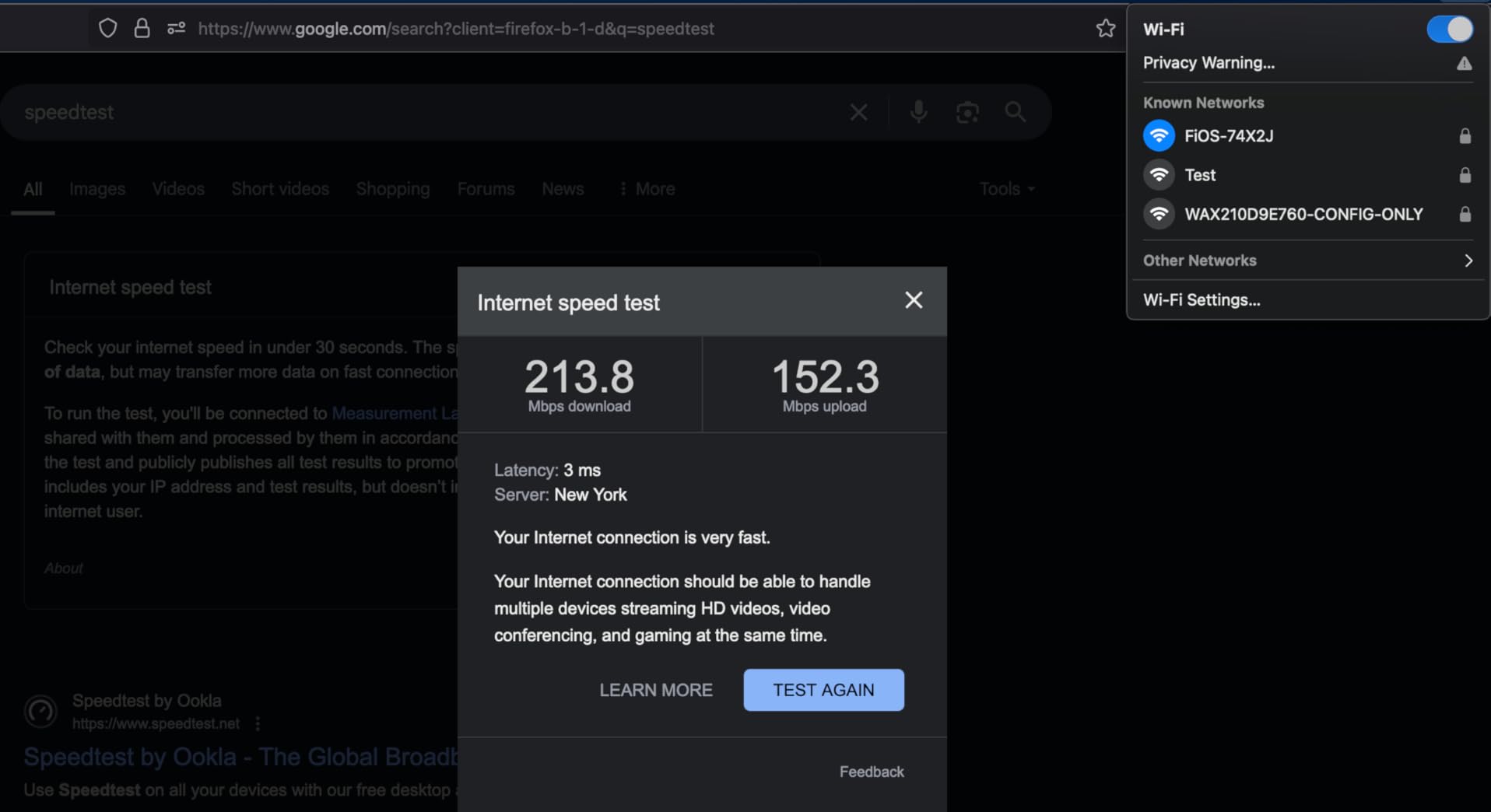1491x812 pixels.
Task: Open Wi-Fi Settings from the menu
Action: (1201, 300)
